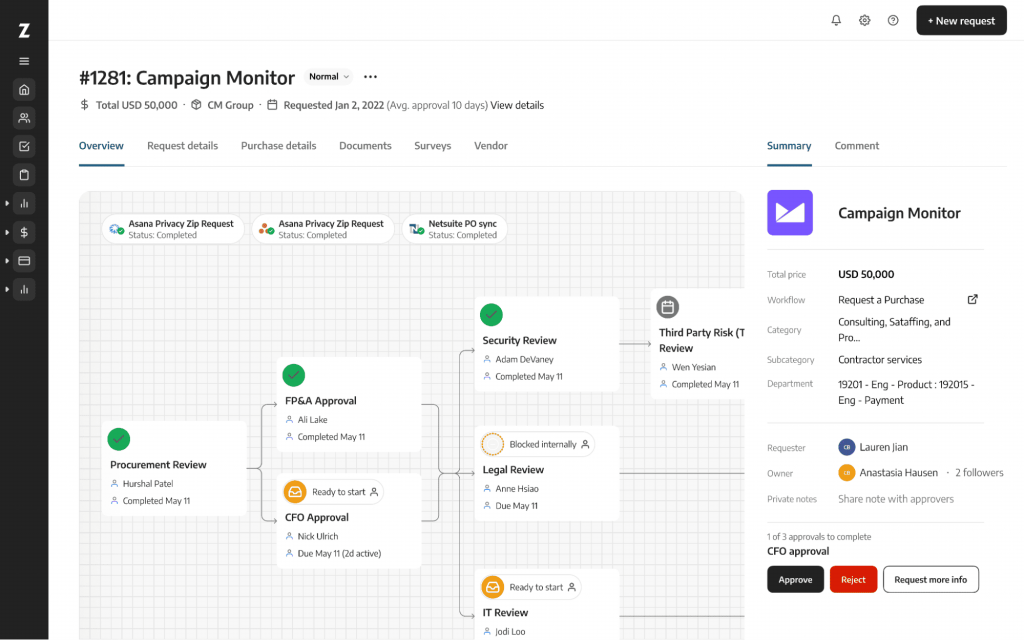Screen dimensions: 1024x640
Task: Expand the dollar sign sidebar section arrow
Action: pos(7,232)
